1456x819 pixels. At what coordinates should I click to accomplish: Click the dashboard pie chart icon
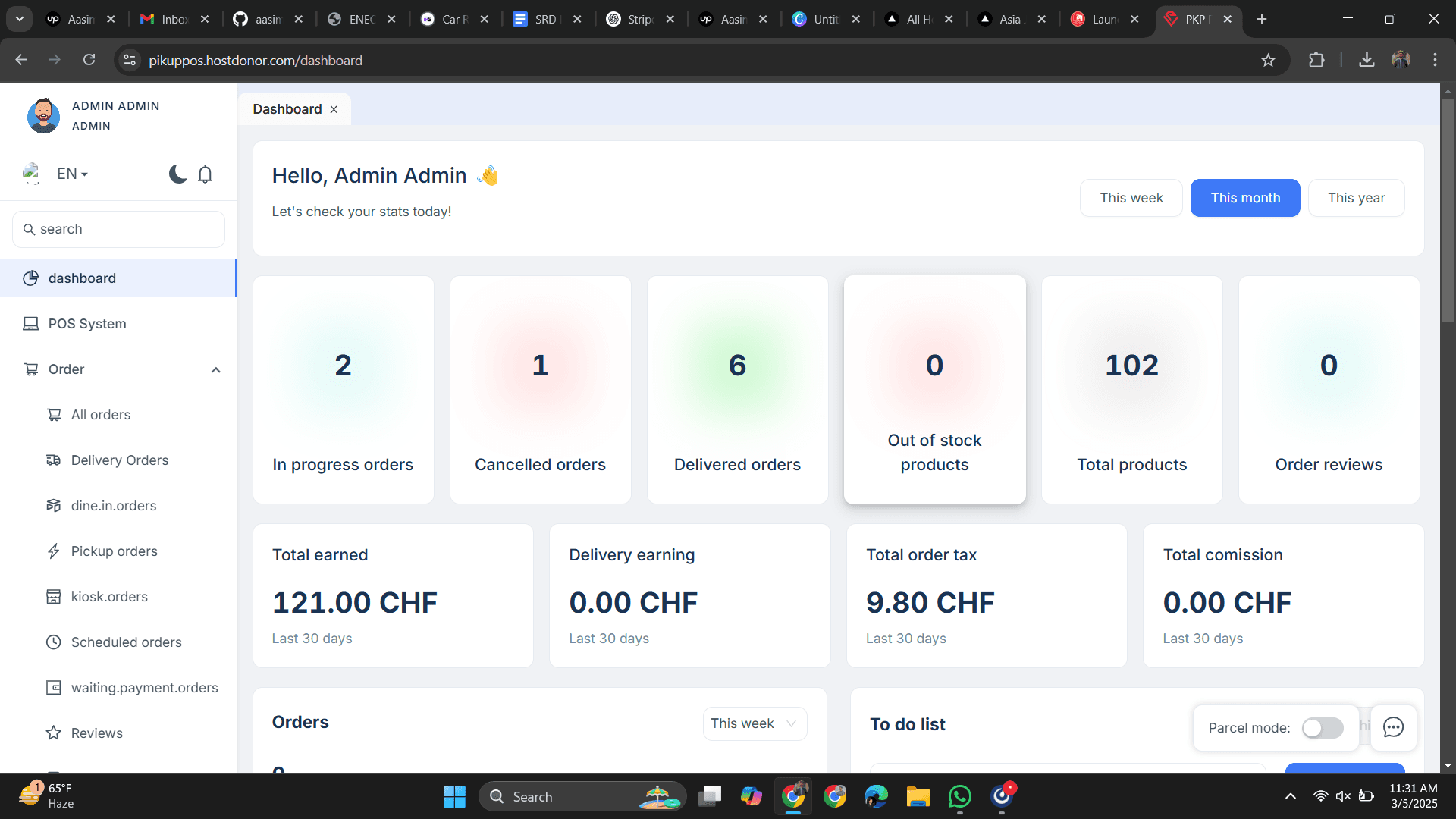(30, 278)
